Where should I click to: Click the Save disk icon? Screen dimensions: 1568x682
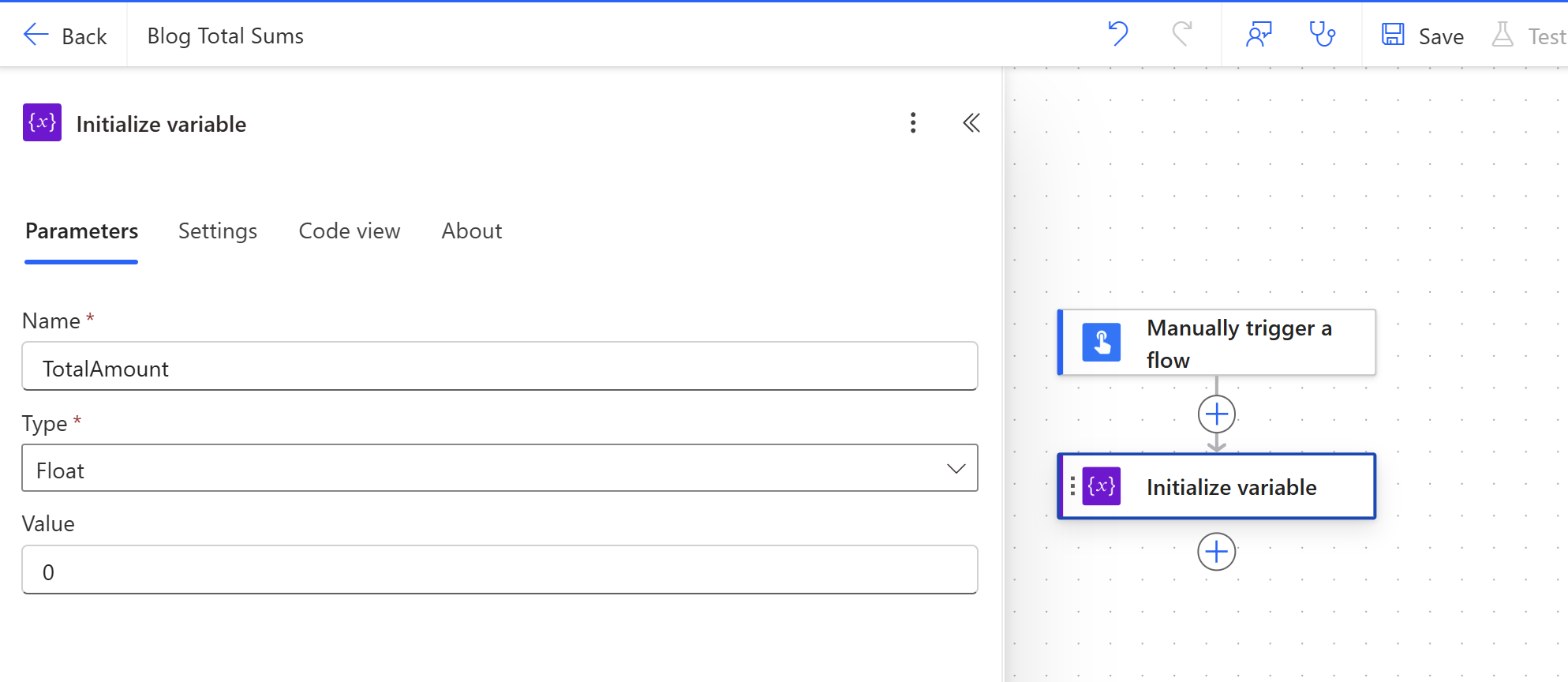pos(1393,35)
